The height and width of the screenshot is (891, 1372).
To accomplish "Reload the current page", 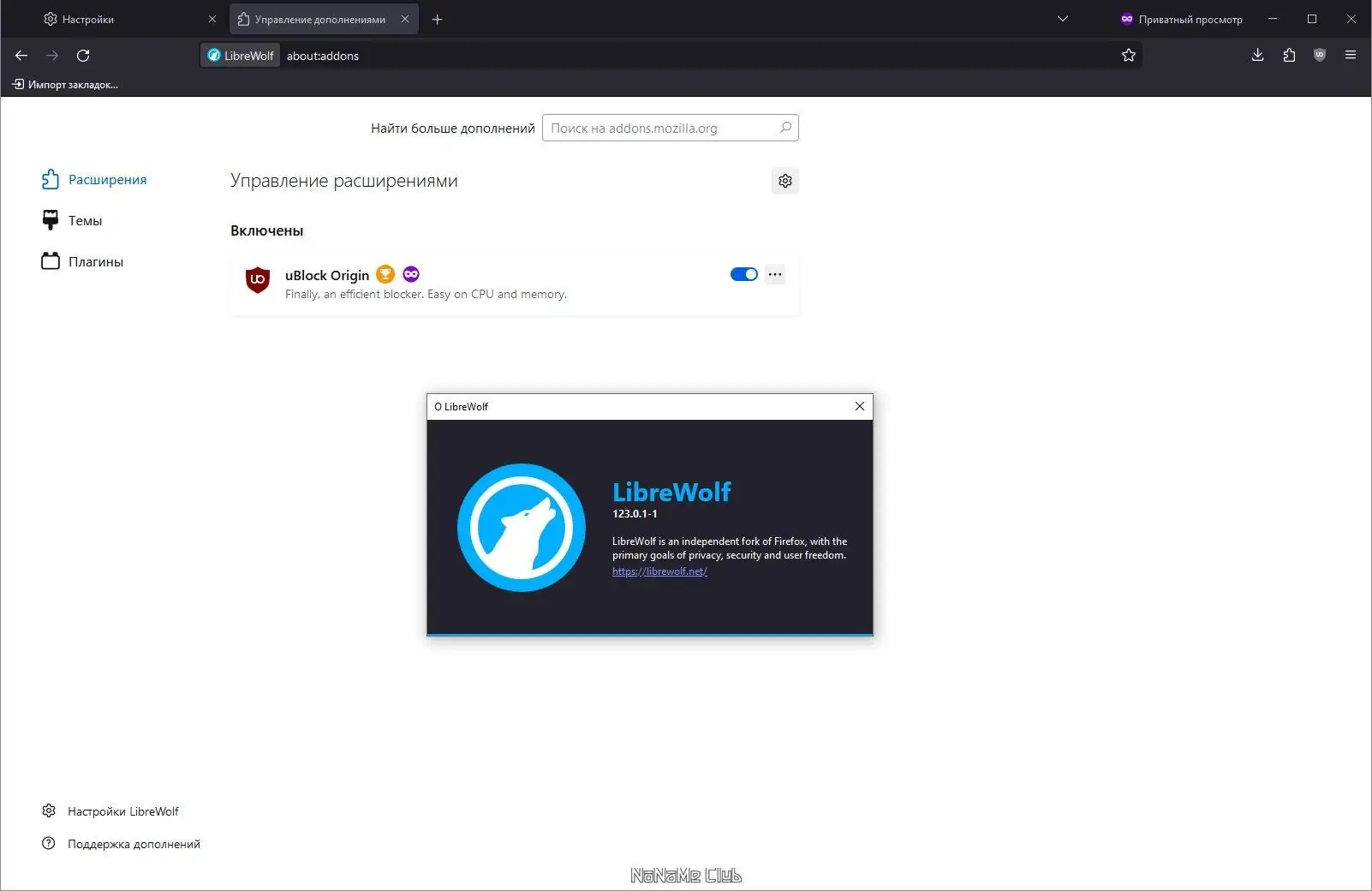I will tap(83, 56).
